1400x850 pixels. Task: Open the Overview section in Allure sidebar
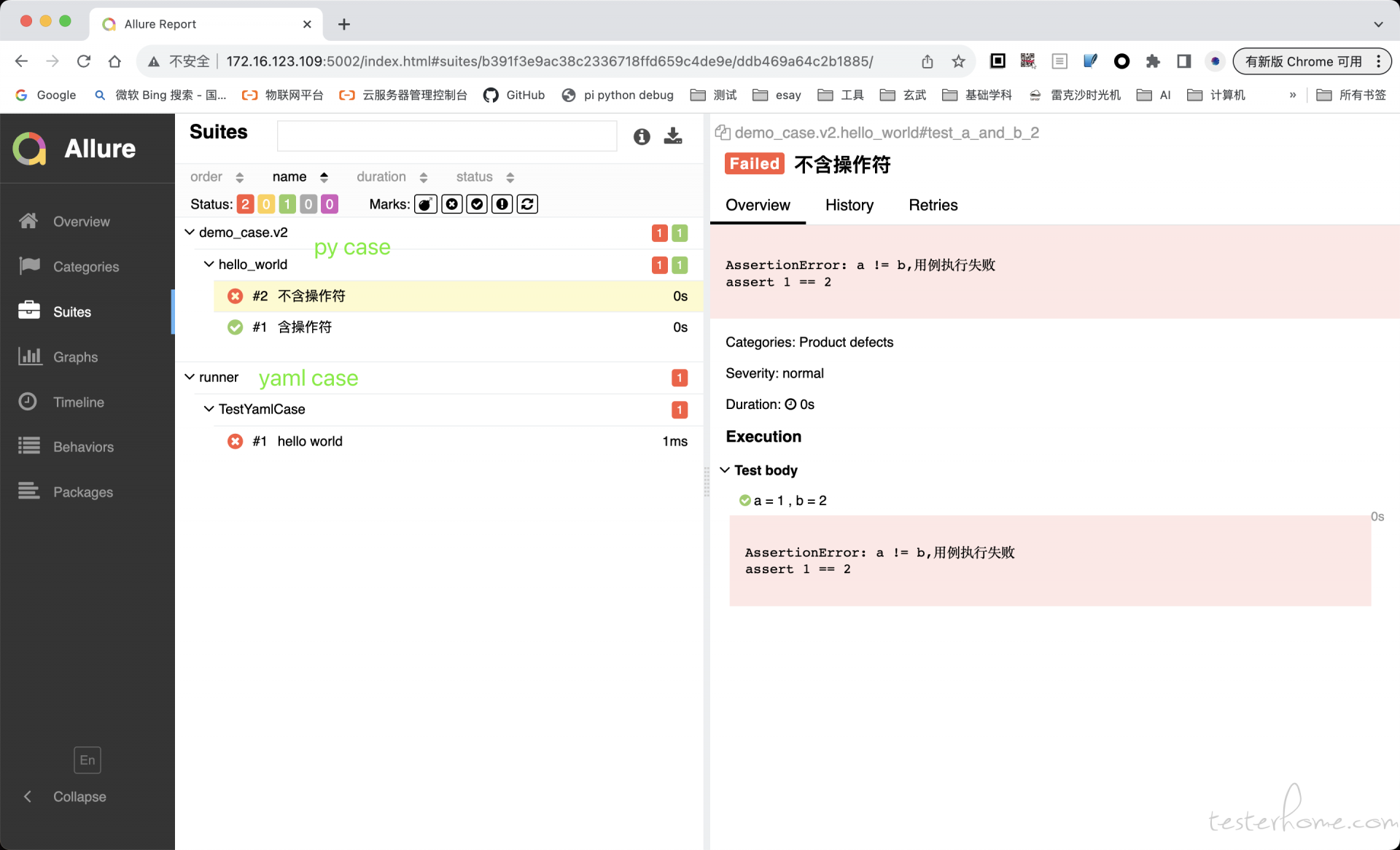tap(82, 222)
